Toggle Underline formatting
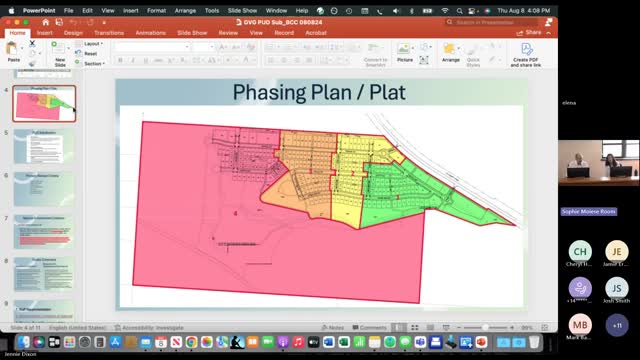 point(146,60)
